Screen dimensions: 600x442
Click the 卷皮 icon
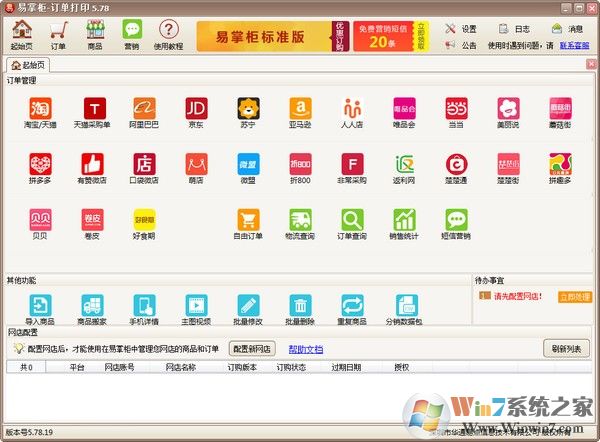point(92,220)
